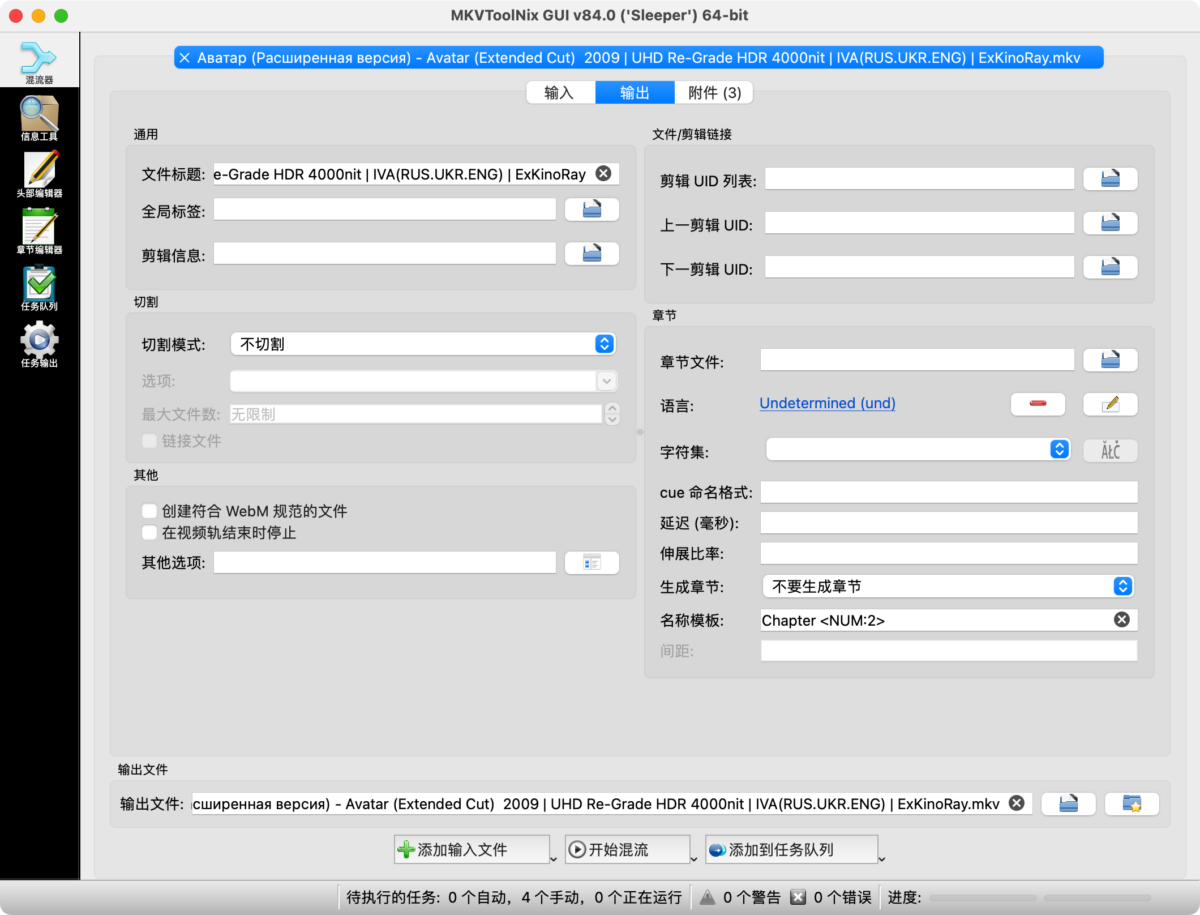
Task: Edit the chapter language with pencil icon
Action: (1110, 404)
